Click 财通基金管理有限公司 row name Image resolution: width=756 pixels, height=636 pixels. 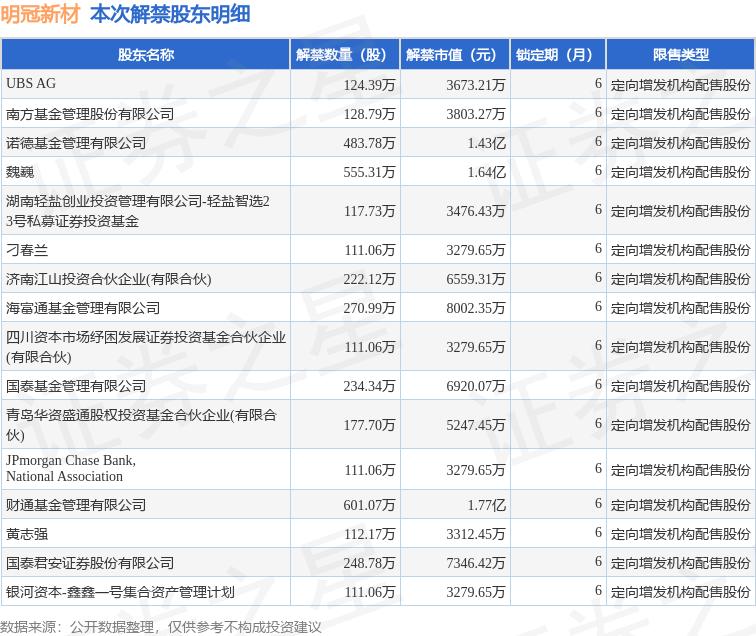click(x=76, y=505)
